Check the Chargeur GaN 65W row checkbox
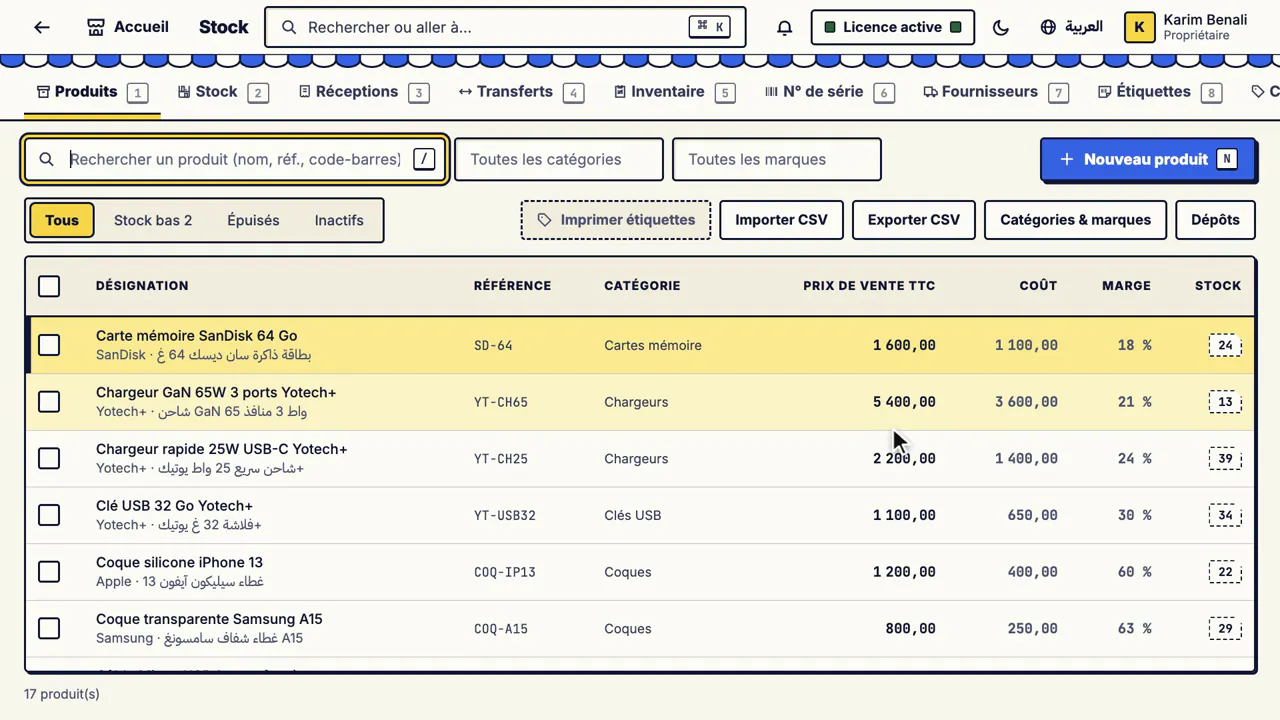1280x720 pixels. [49, 402]
